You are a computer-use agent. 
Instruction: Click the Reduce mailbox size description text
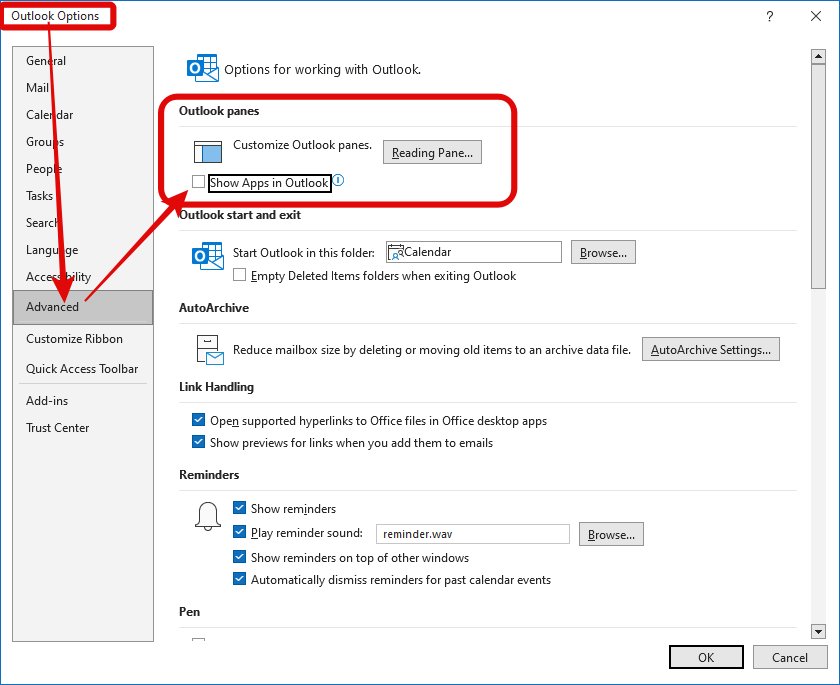[x=432, y=350]
